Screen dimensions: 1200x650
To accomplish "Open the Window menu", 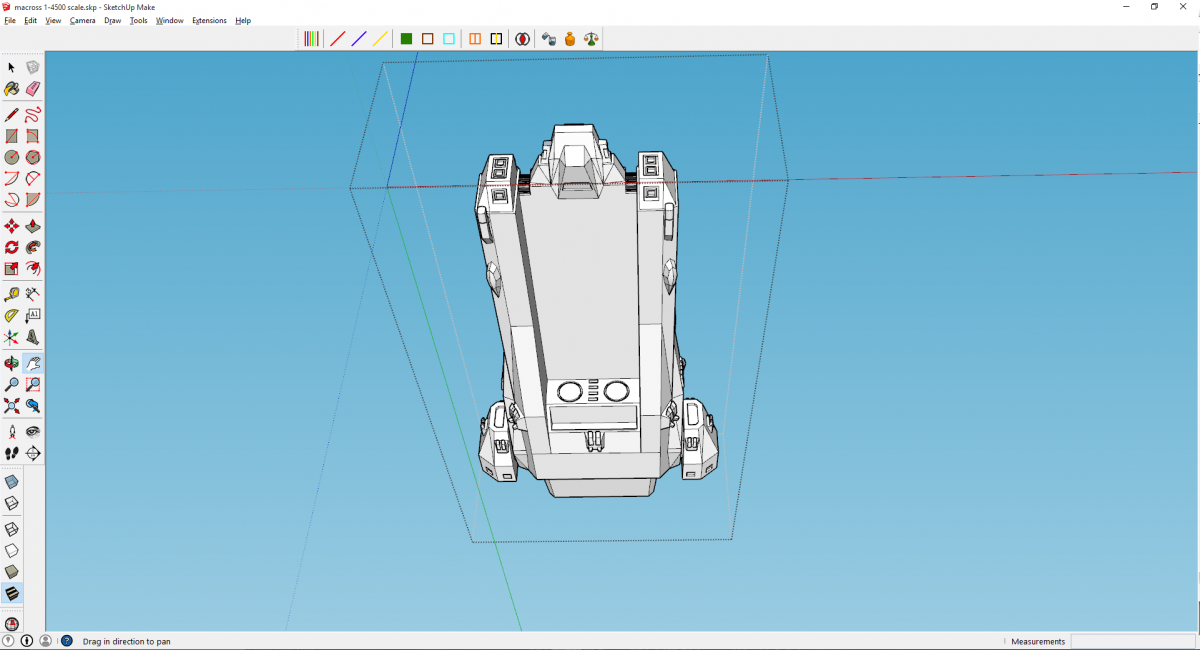I will [169, 20].
